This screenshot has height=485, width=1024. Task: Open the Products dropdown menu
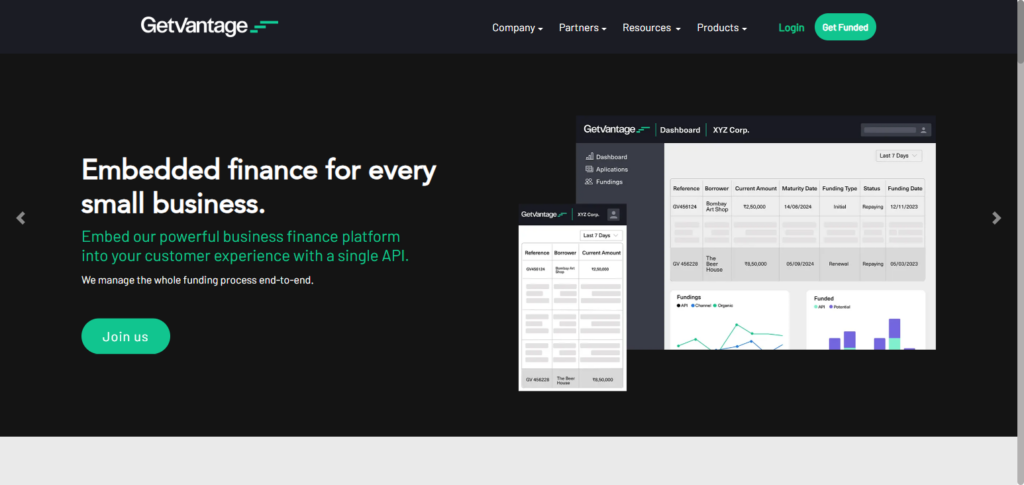pos(721,28)
